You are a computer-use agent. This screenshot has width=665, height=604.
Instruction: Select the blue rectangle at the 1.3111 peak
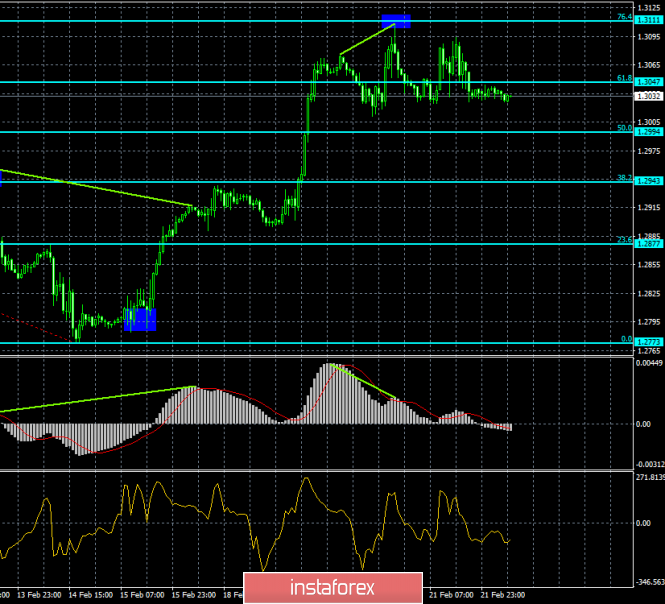(x=396, y=21)
